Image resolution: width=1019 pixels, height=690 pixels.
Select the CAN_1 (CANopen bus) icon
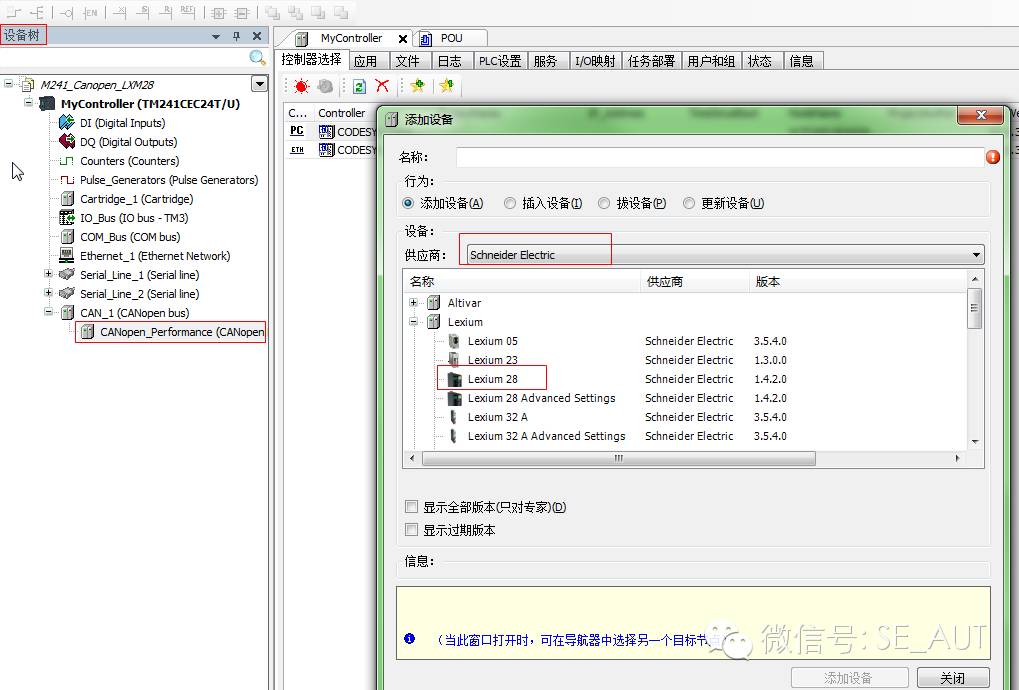click(x=67, y=313)
